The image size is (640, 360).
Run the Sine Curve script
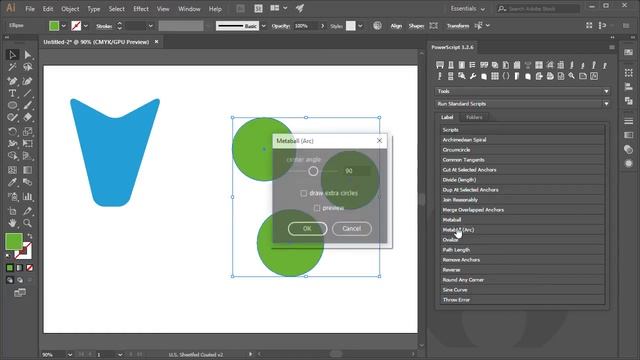pyautogui.click(x=522, y=290)
